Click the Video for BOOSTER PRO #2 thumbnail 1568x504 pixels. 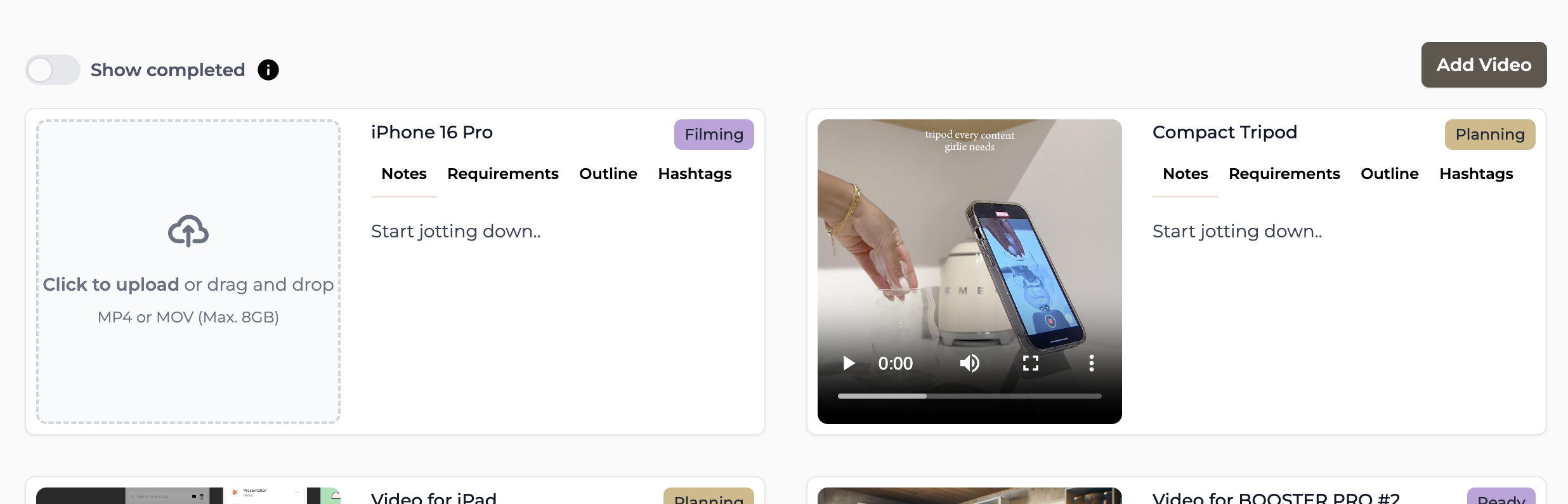(x=970, y=496)
